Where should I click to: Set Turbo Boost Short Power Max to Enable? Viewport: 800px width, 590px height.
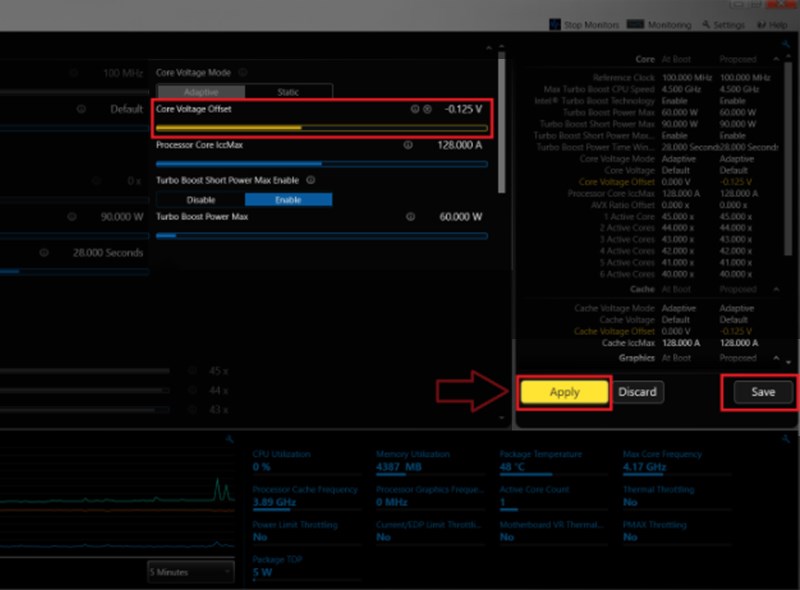288,200
